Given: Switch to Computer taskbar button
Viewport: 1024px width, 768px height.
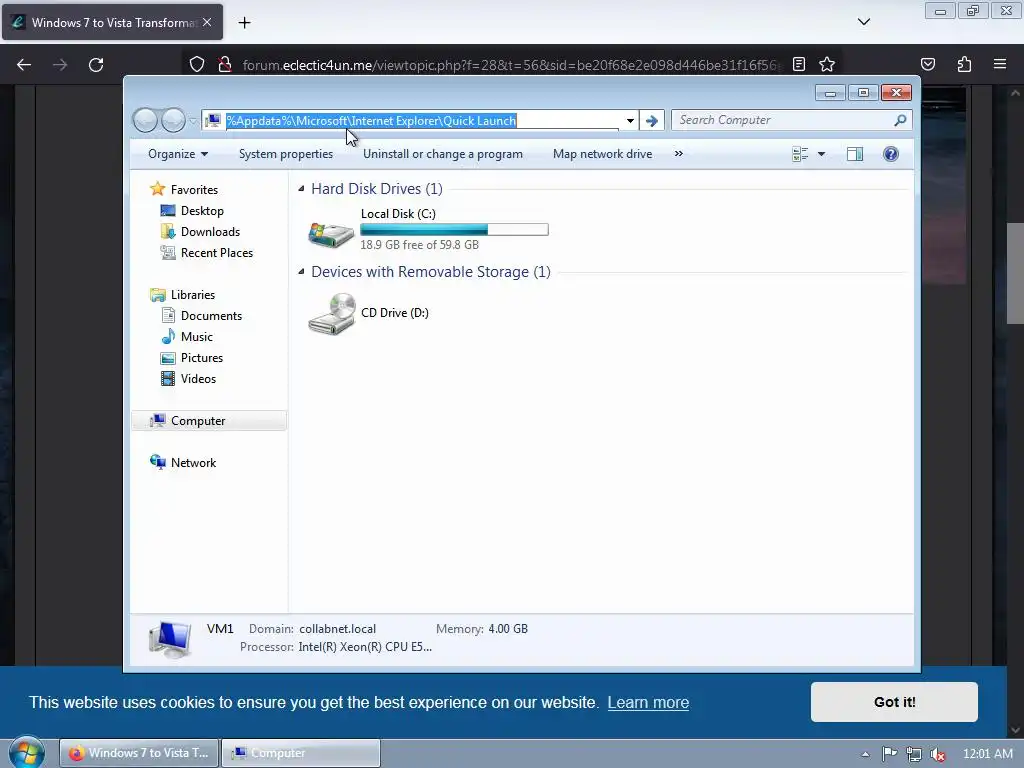Looking at the screenshot, I should point(301,753).
